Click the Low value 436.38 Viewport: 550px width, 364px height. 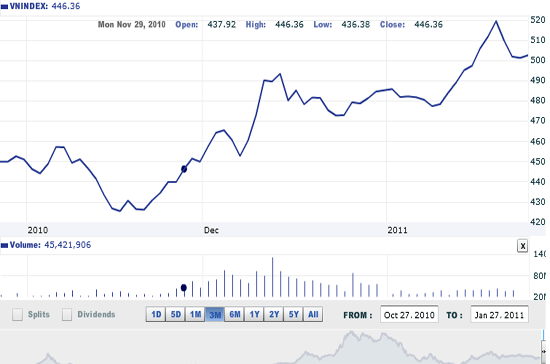click(355, 25)
